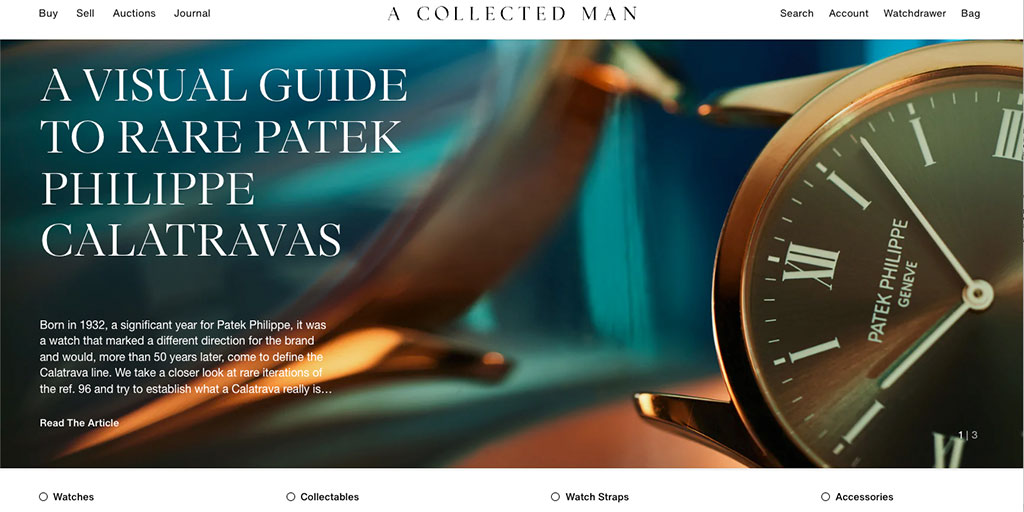Open the Buy menu

coord(48,13)
